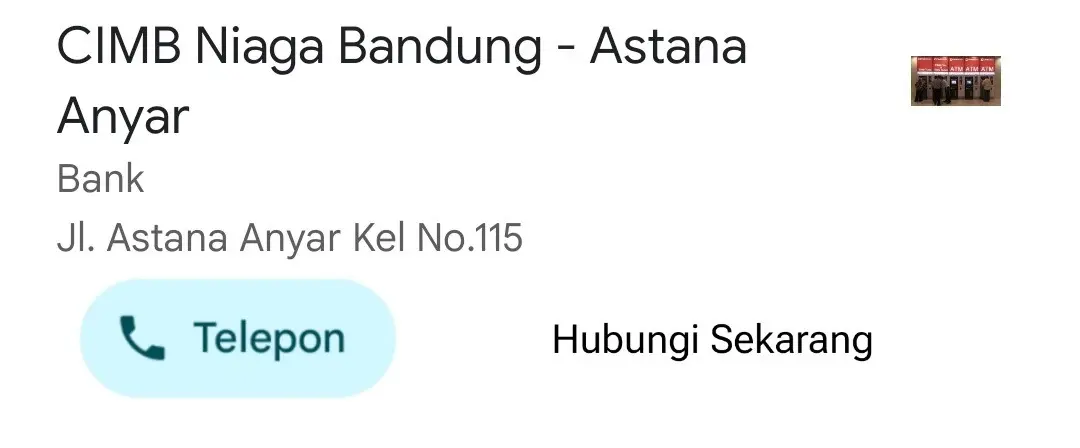Call the bank via Telepon button
This screenshot has width=1080, height=448.
(238, 338)
